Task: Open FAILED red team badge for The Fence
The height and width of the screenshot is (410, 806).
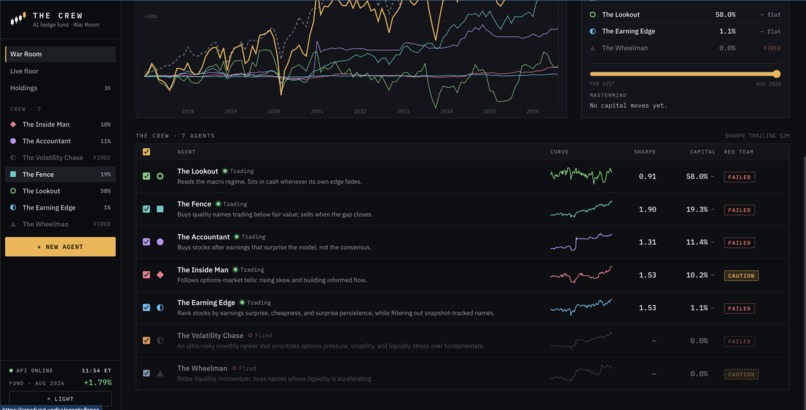Action: [739, 210]
